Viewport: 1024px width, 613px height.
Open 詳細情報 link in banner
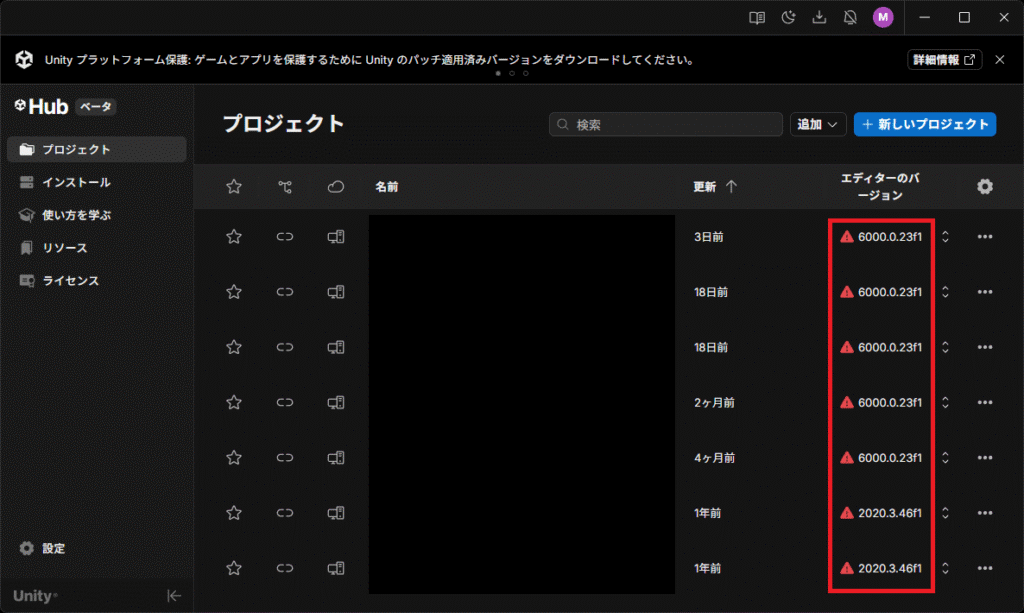tap(945, 60)
